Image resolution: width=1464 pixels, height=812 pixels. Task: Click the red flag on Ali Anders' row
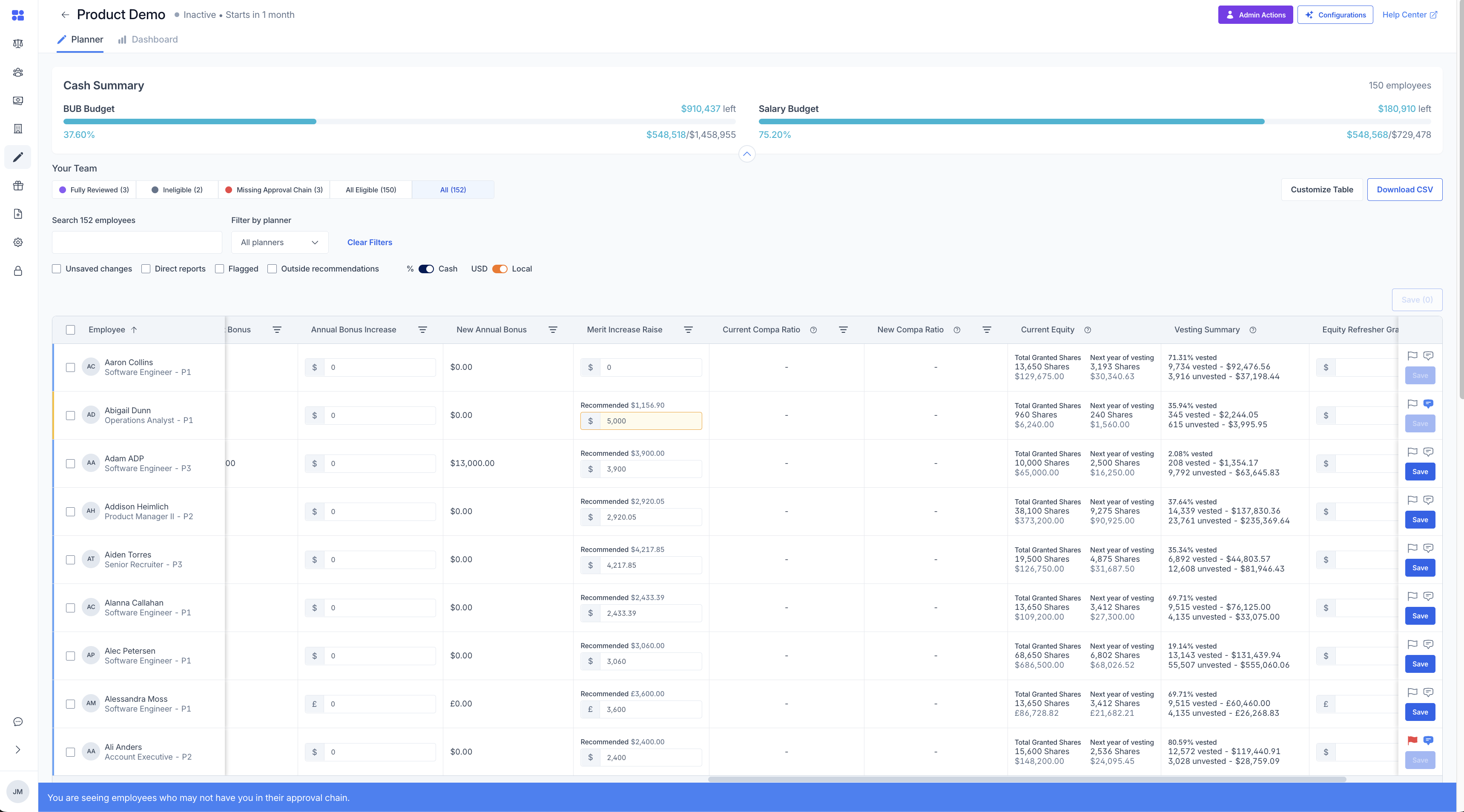(x=1412, y=741)
